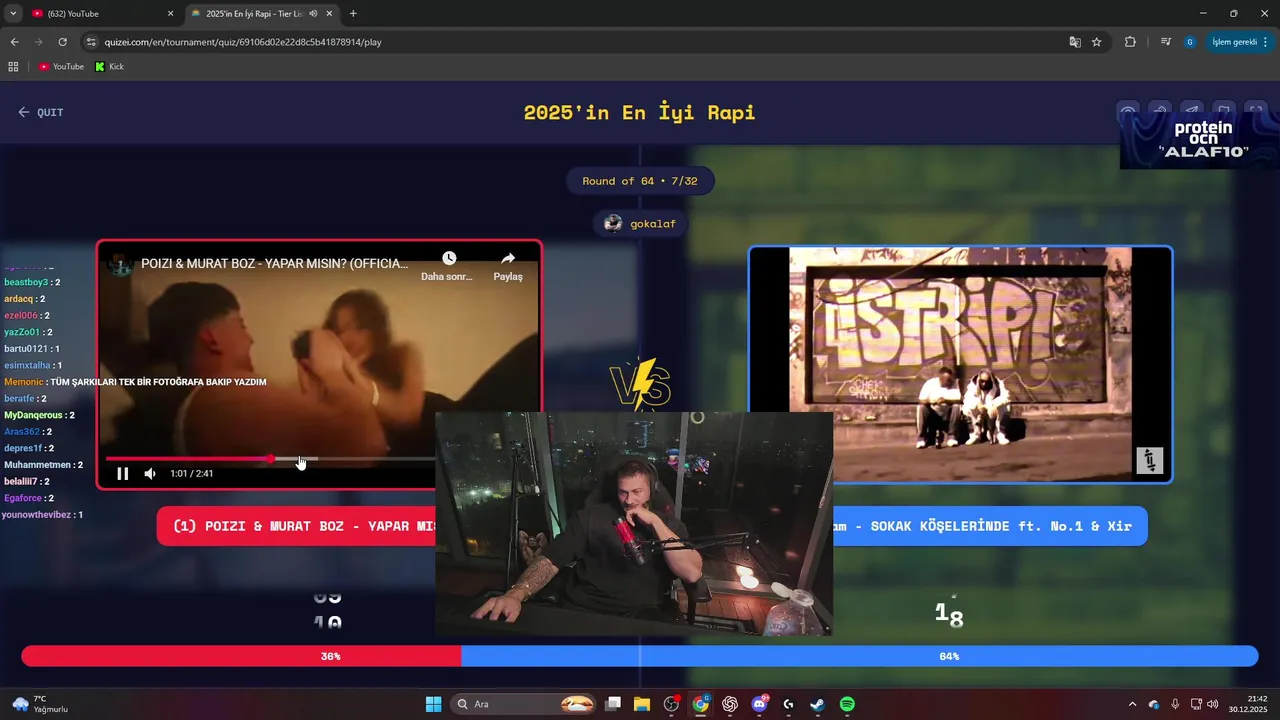Expand the hidden system tray icons chevron
The image size is (1280, 720).
coord(1132,704)
